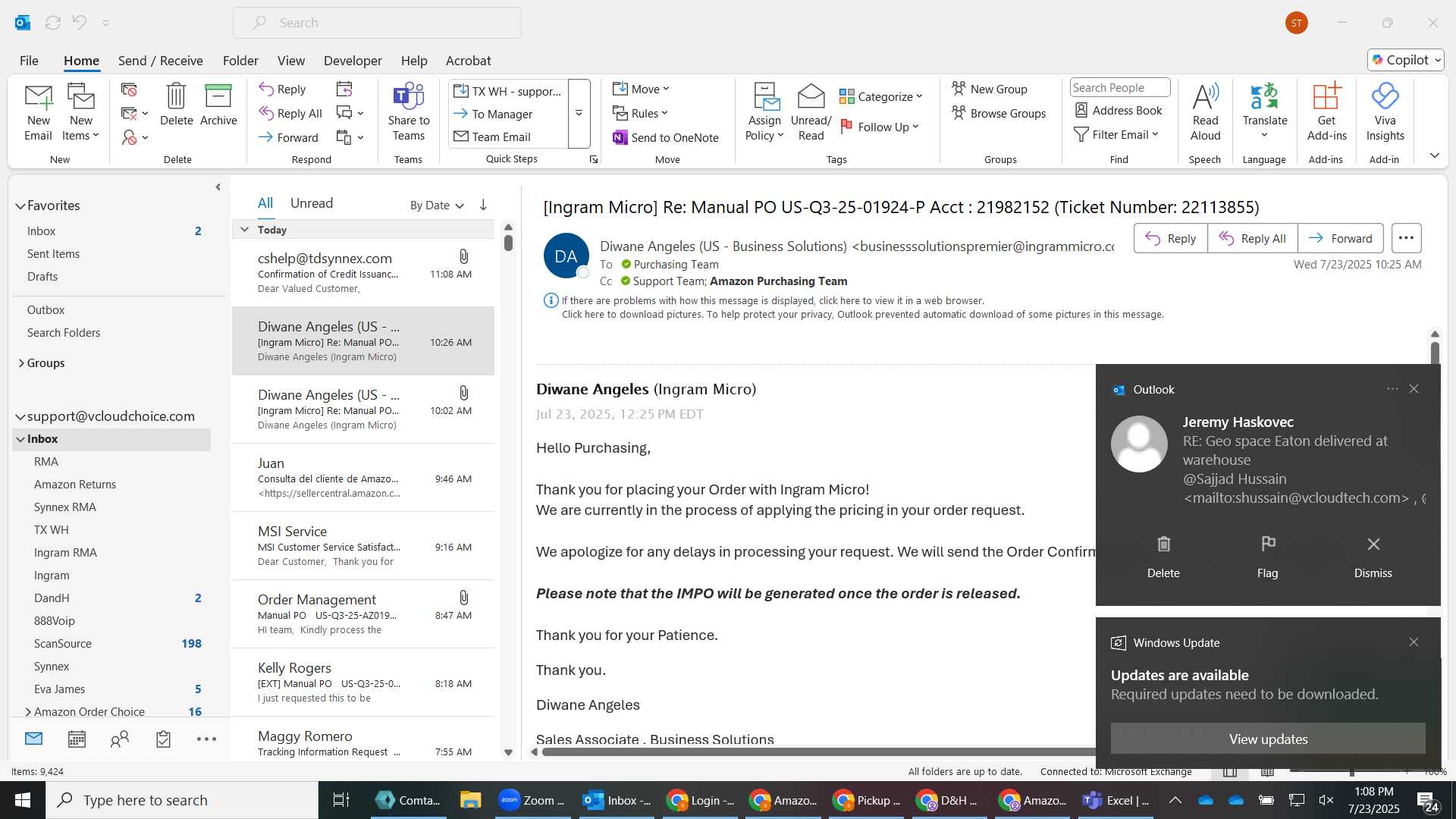Open the Developer tab
This screenshot has height=819, width=1456.
pyautogui.click(x=353, y=61)
